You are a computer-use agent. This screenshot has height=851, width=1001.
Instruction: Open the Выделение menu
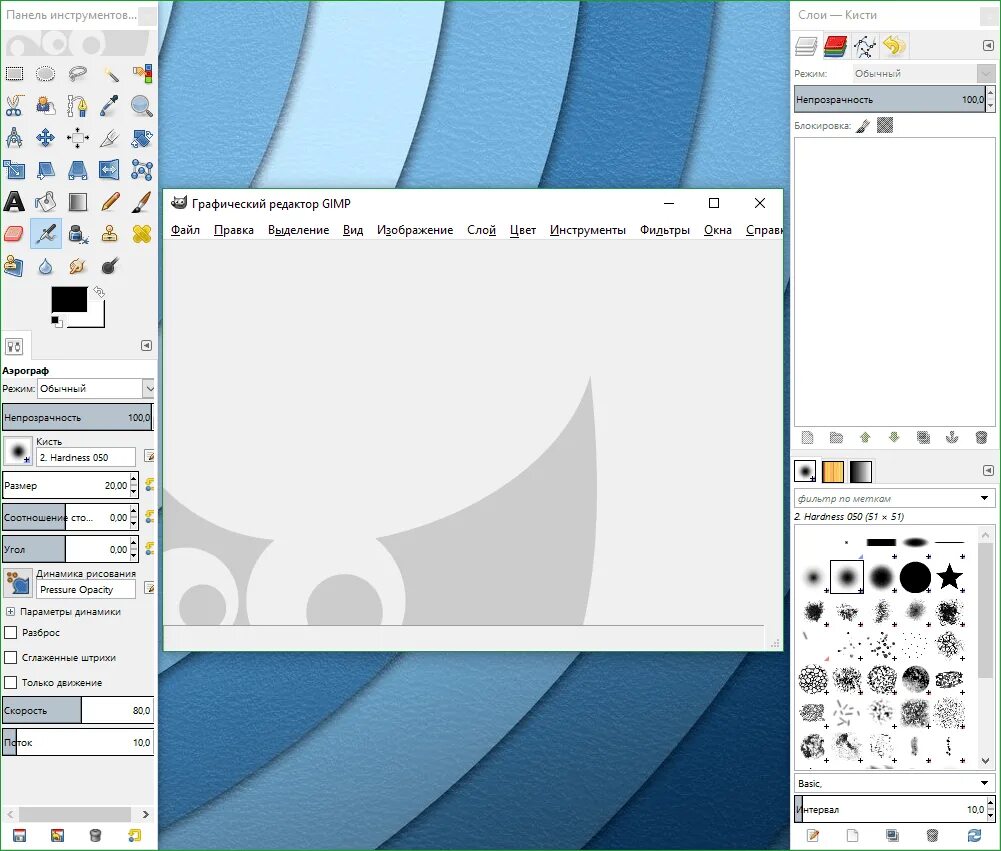tap(298, 230)
